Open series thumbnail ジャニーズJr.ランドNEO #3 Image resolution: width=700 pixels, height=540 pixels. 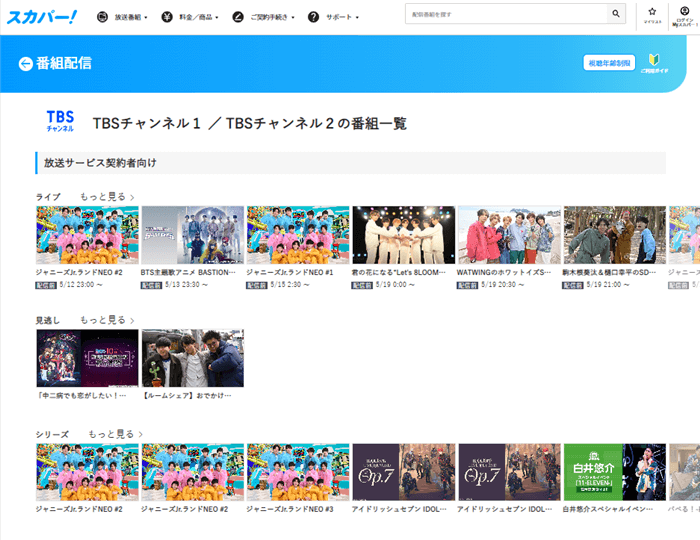pyautogui.click(x=298, y=472)
